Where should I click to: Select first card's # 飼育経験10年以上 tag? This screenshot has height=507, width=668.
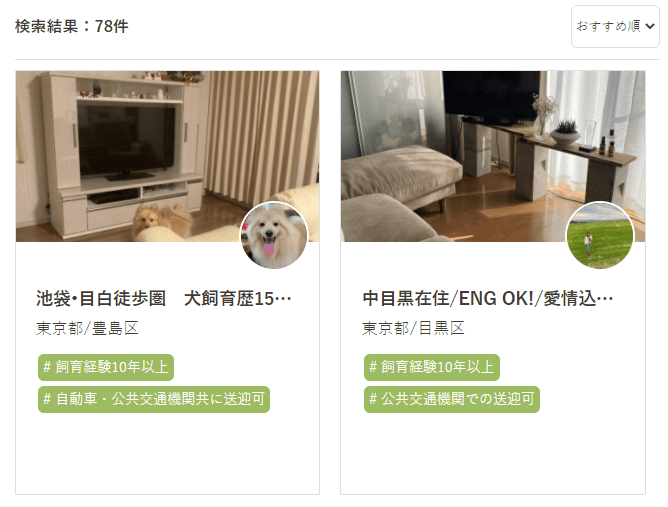coord(106,367)
